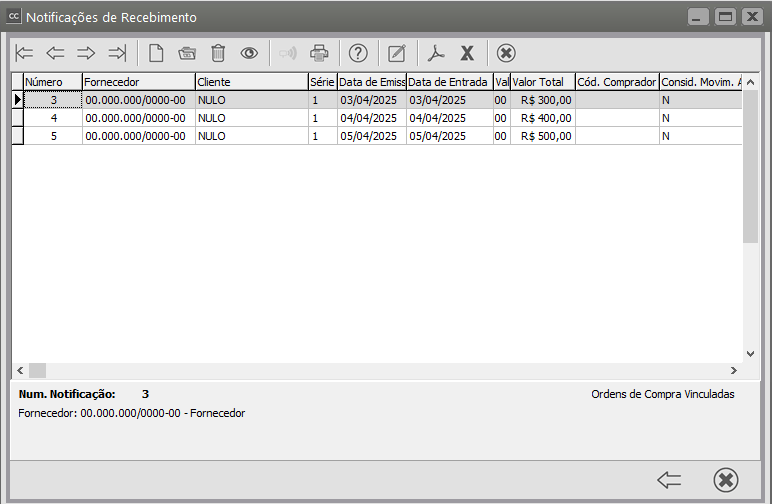Create a new notification with the blank page icon
772x504 pixels.
pyautogui.click(x=156, y=53)
